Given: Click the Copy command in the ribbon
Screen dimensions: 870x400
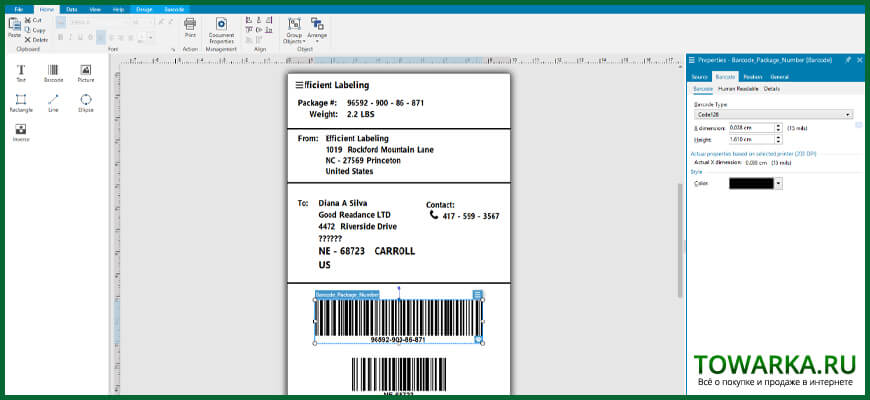Looking at the screenshot, I should (x=34, y=30).
